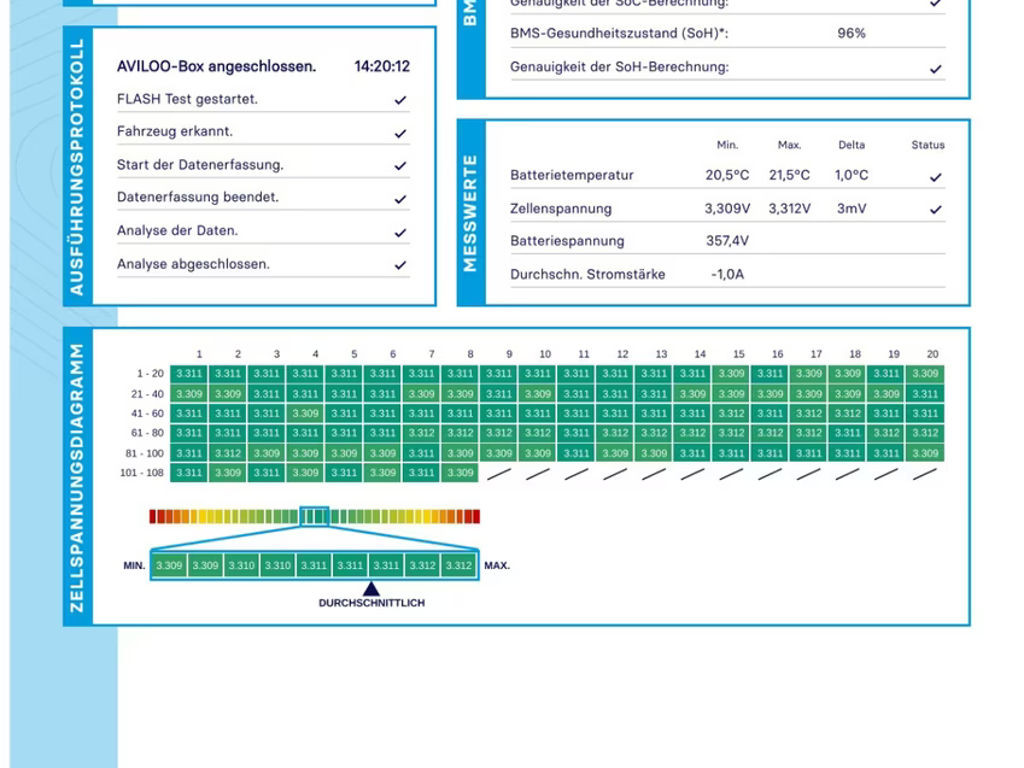Click the triangle marker above DURCHSCHNITTLICH

click(x=371, y=589)
